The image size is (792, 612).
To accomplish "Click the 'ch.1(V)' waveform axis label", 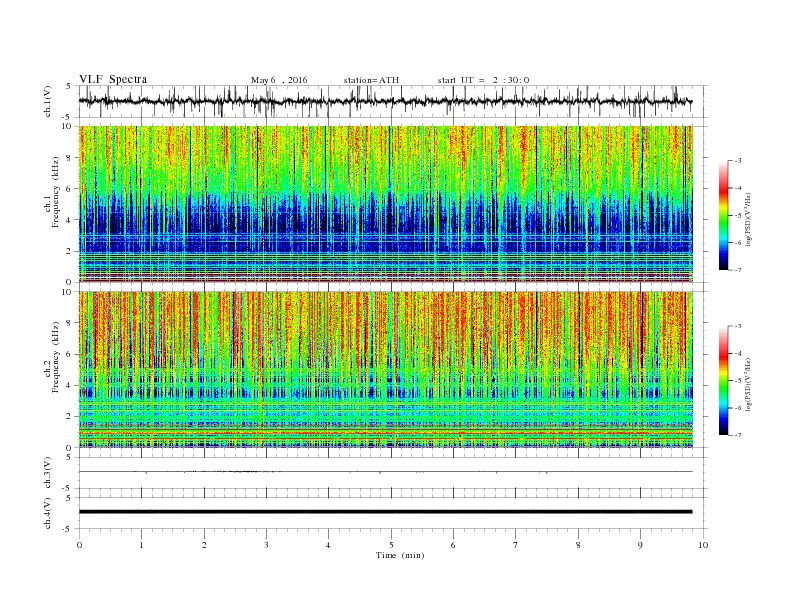I will (48, 101).
